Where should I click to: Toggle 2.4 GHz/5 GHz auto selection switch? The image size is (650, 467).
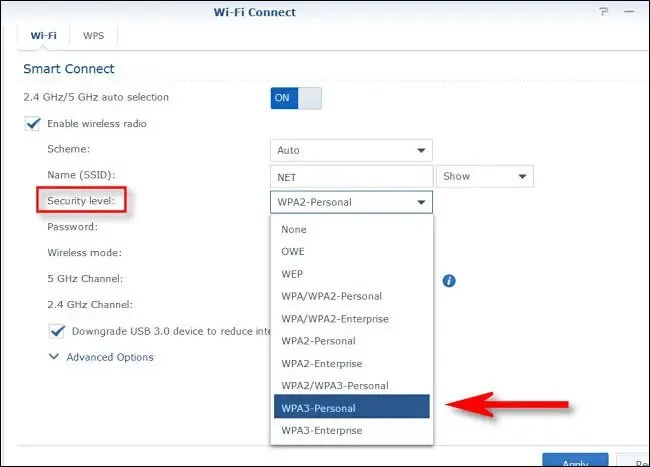pyautogui.click(x=296, y=98)
